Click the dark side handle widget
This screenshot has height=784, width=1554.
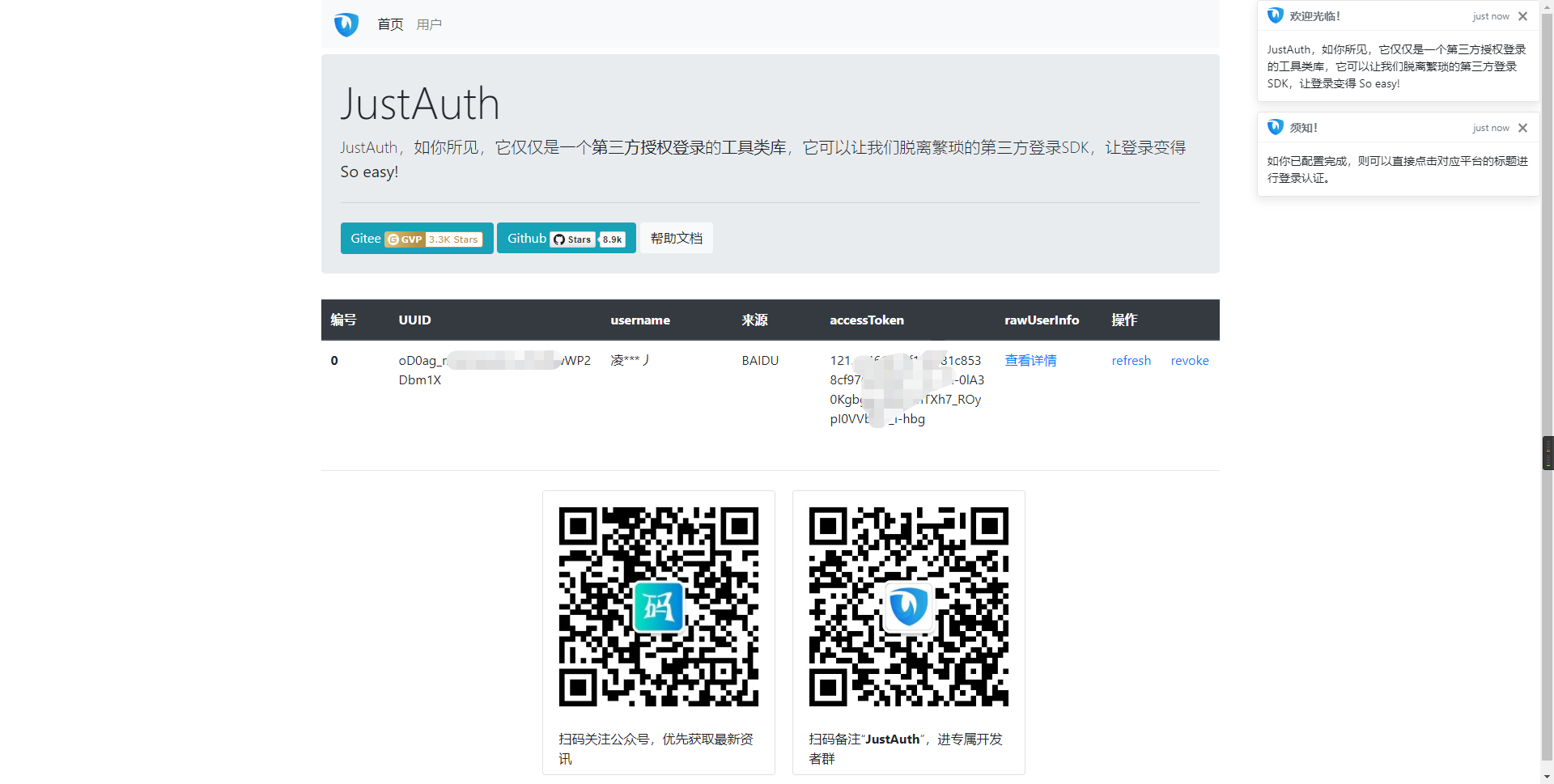point(1548,453)
